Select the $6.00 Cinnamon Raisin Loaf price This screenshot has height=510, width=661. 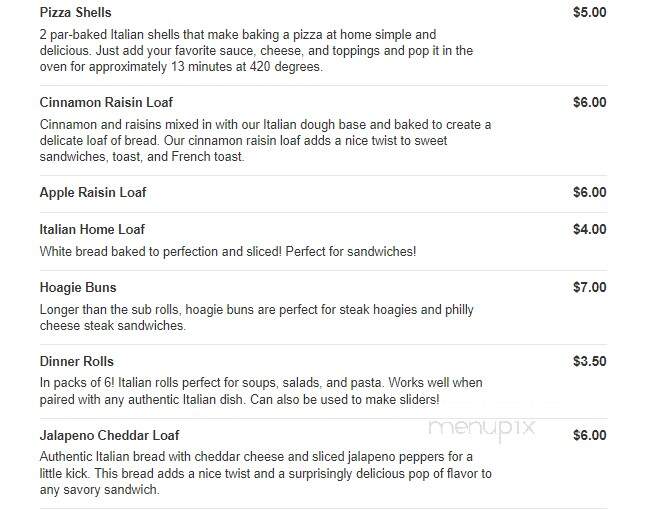[590, 102]
